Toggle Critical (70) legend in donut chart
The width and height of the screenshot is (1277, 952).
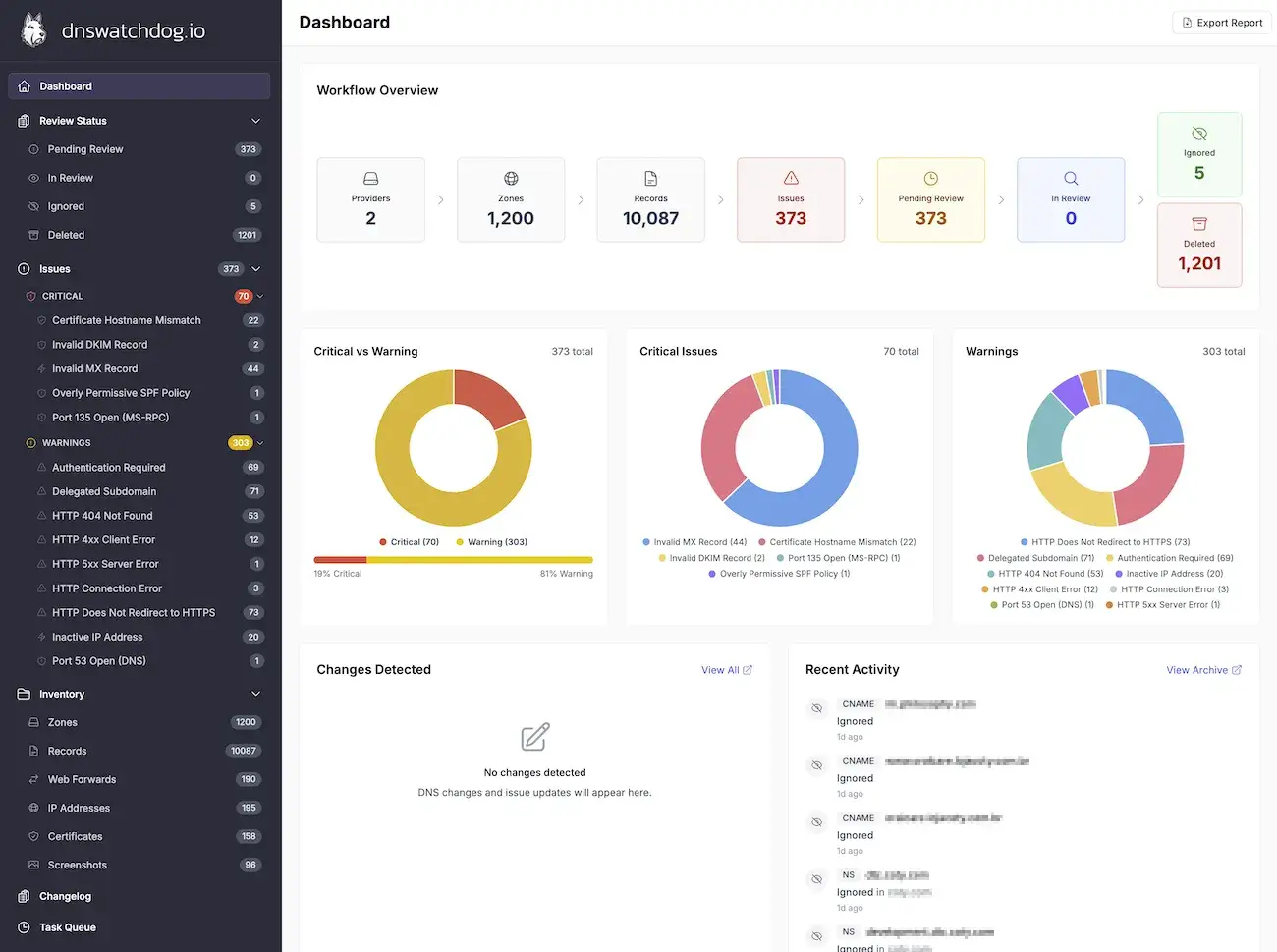click(x=410, y=542)
